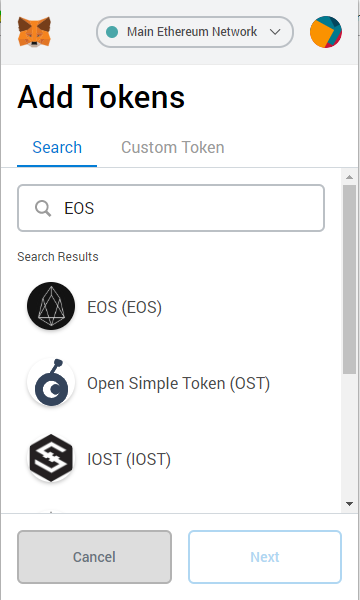Choose Open Simple Token (OST) result text

(179, 383)
